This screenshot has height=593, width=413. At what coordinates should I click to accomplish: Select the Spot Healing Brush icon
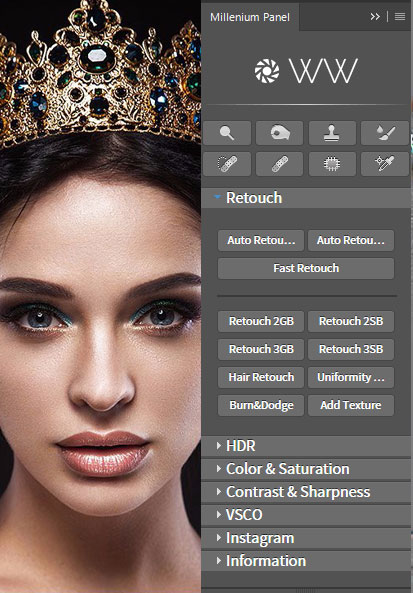(227, 164)
